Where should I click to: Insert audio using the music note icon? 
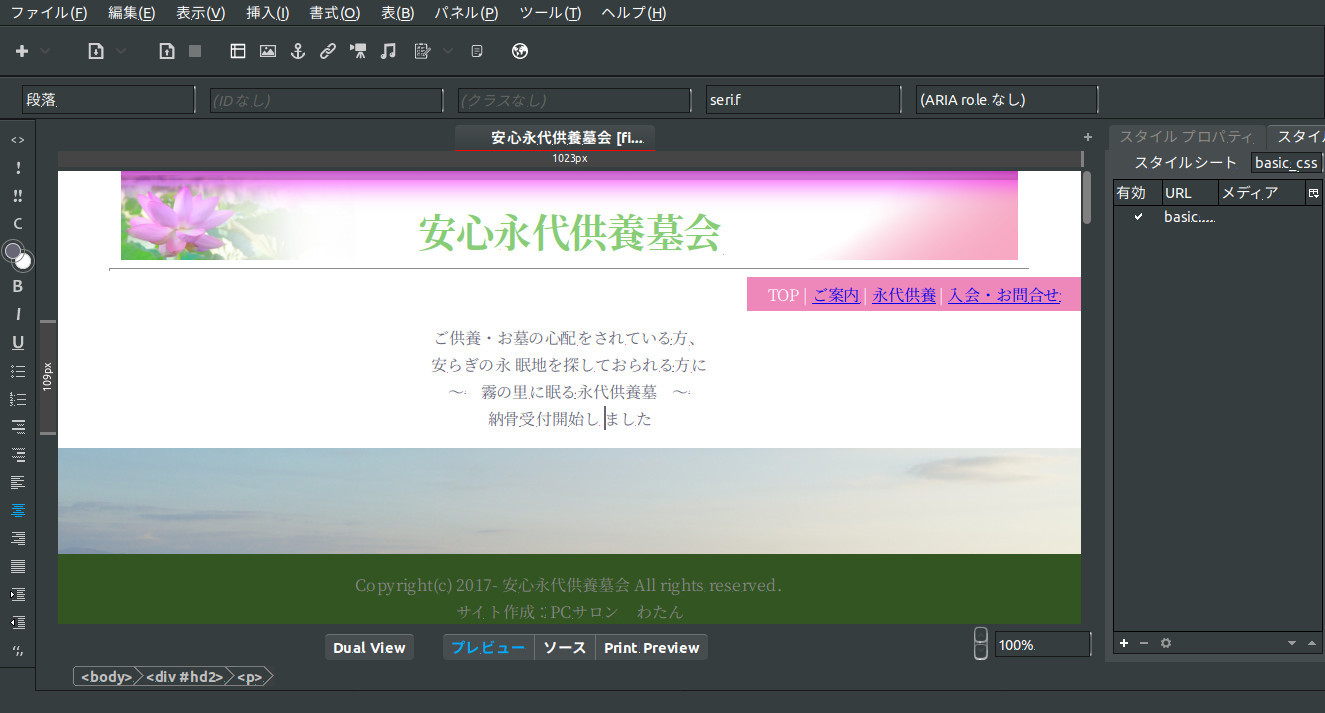click(389, 51)
